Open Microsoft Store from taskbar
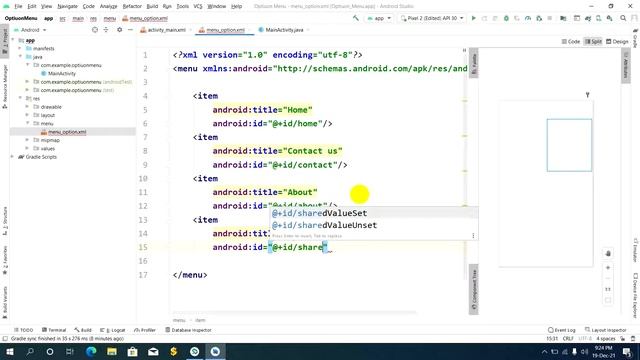The height and width of the screenshot is (360, 640). [132, 351]
